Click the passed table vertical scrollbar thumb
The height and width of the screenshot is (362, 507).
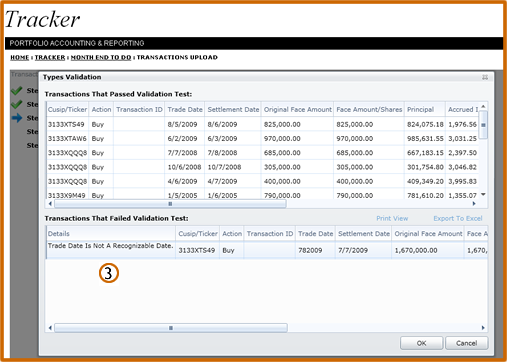(483, 125)
